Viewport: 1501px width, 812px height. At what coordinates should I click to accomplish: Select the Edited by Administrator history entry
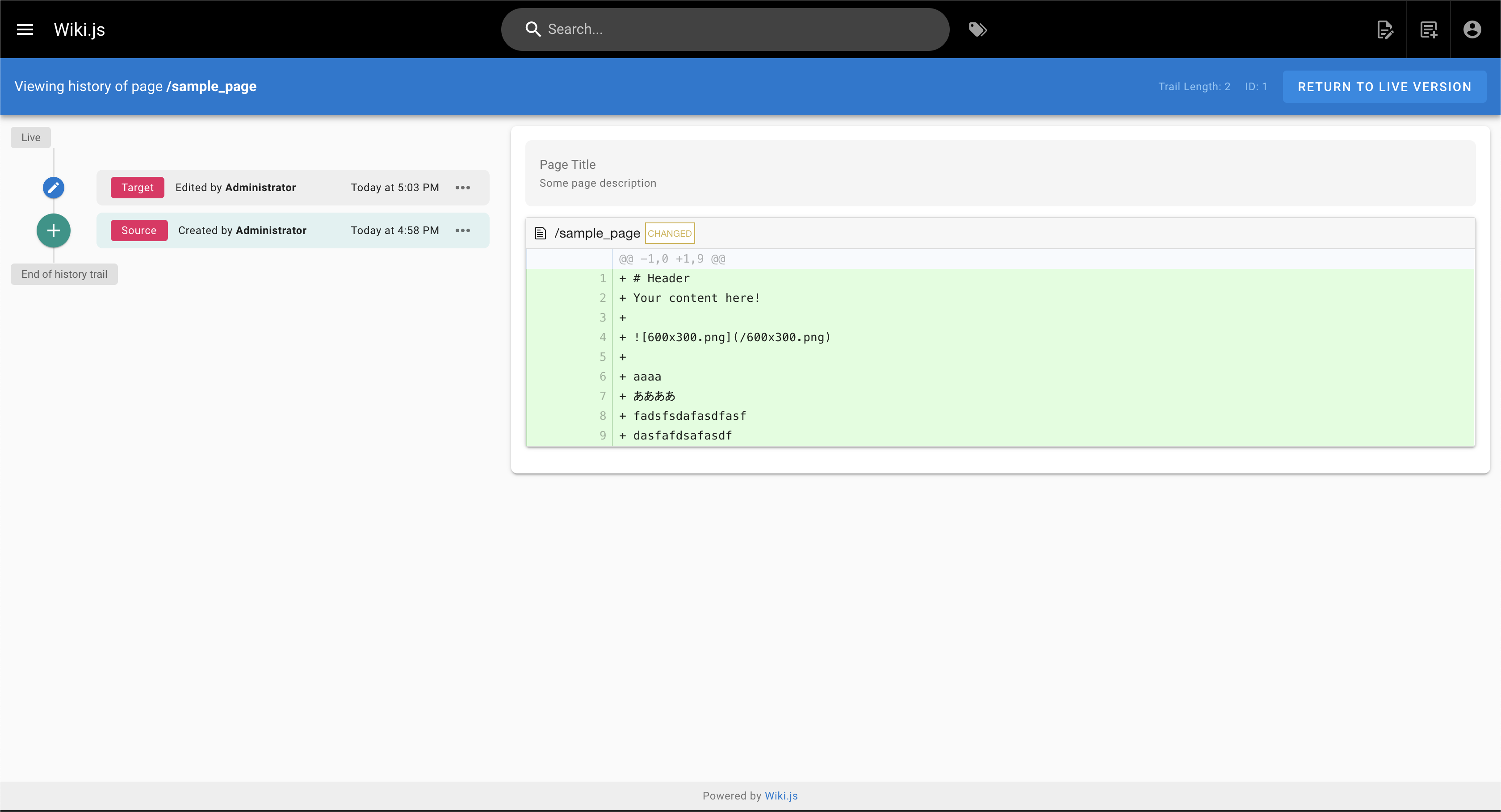[x=235, y=188]
